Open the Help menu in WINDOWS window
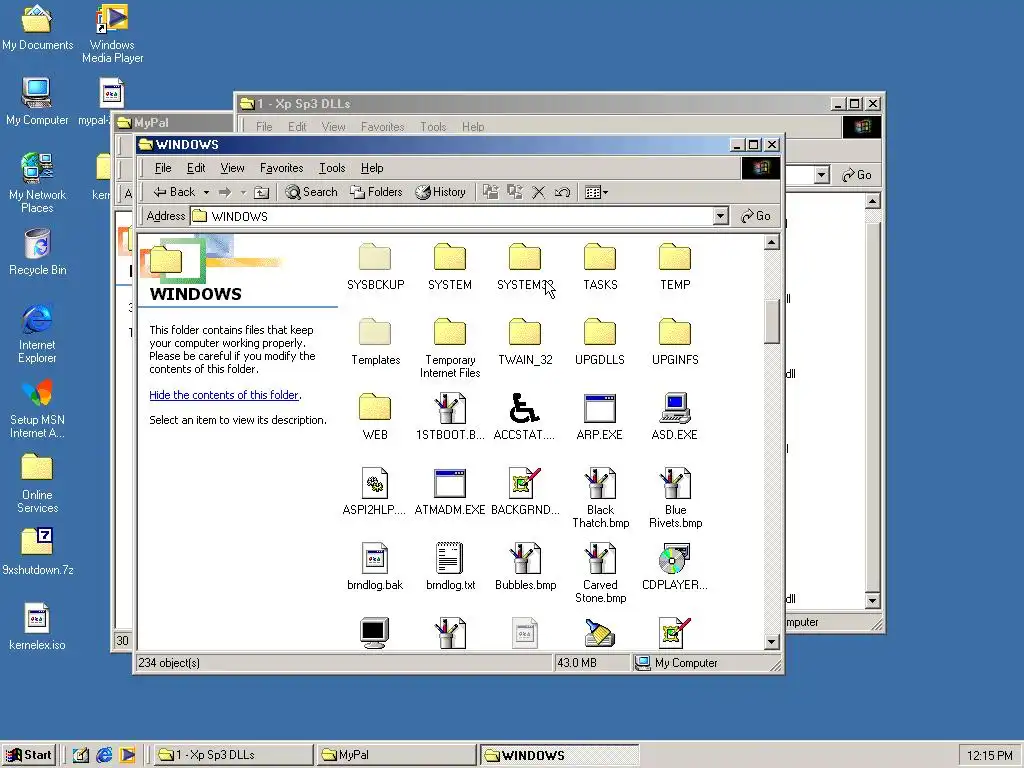 tap(372, 168)
